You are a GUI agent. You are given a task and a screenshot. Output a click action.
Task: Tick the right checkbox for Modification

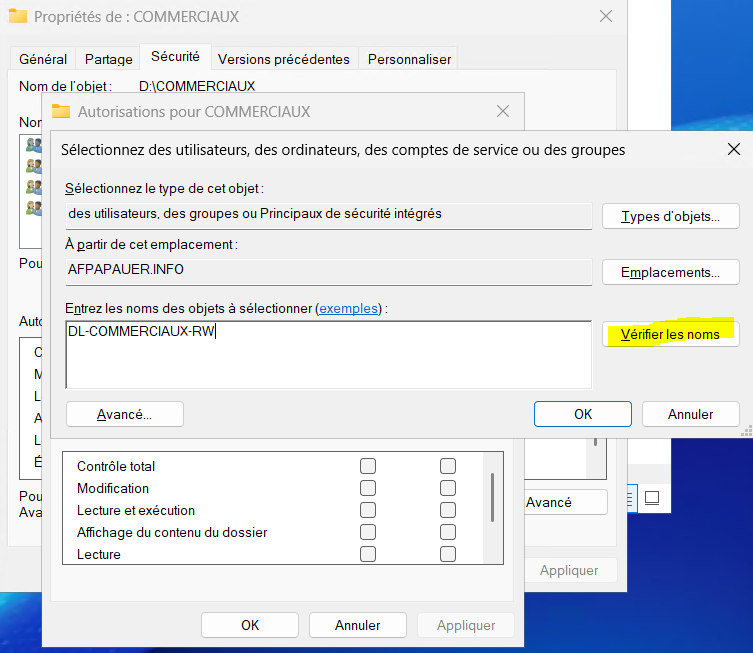click(x=448, y=488)
